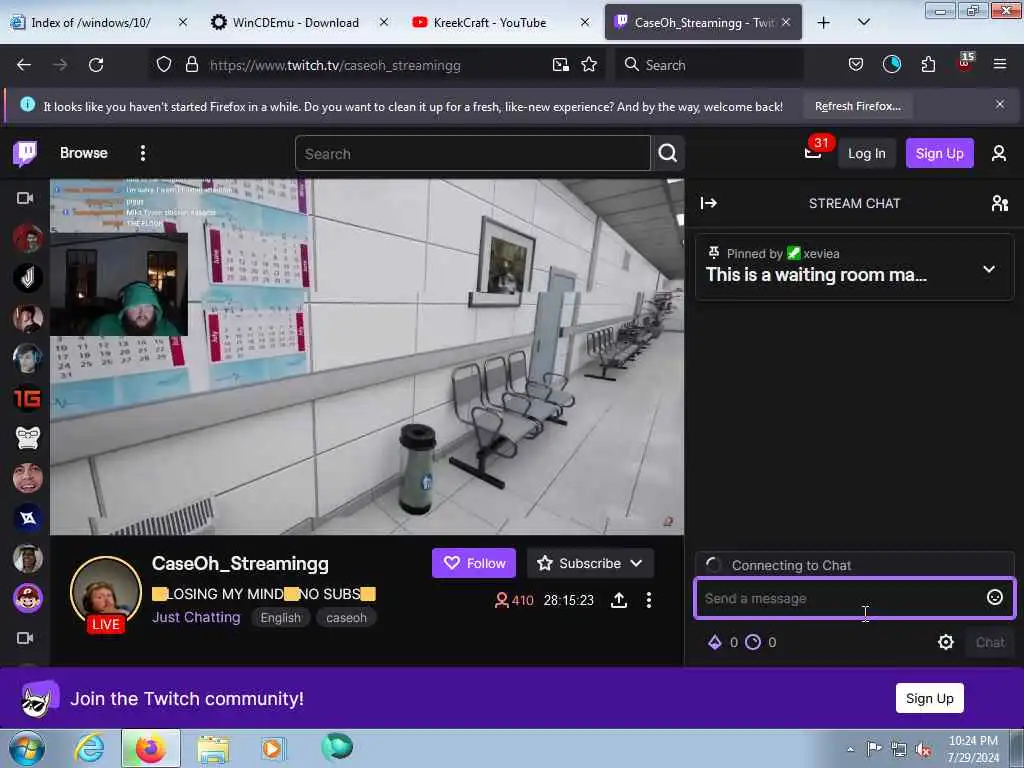Click the Twitch search magnifier button

click(x=667, y=153)
